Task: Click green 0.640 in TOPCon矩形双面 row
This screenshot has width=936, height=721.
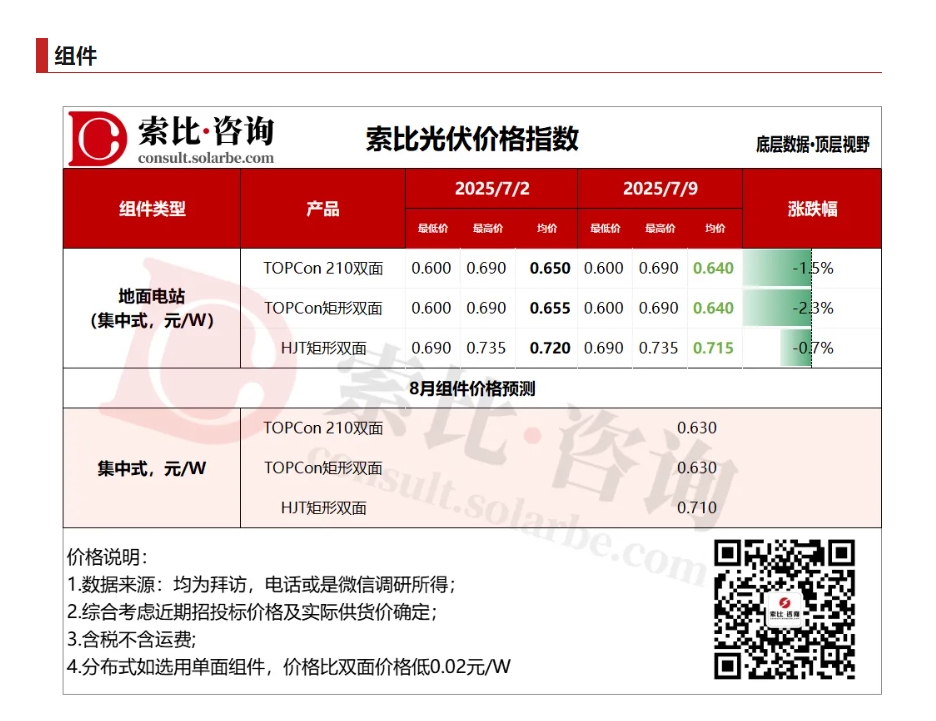Action: point(713,308)
